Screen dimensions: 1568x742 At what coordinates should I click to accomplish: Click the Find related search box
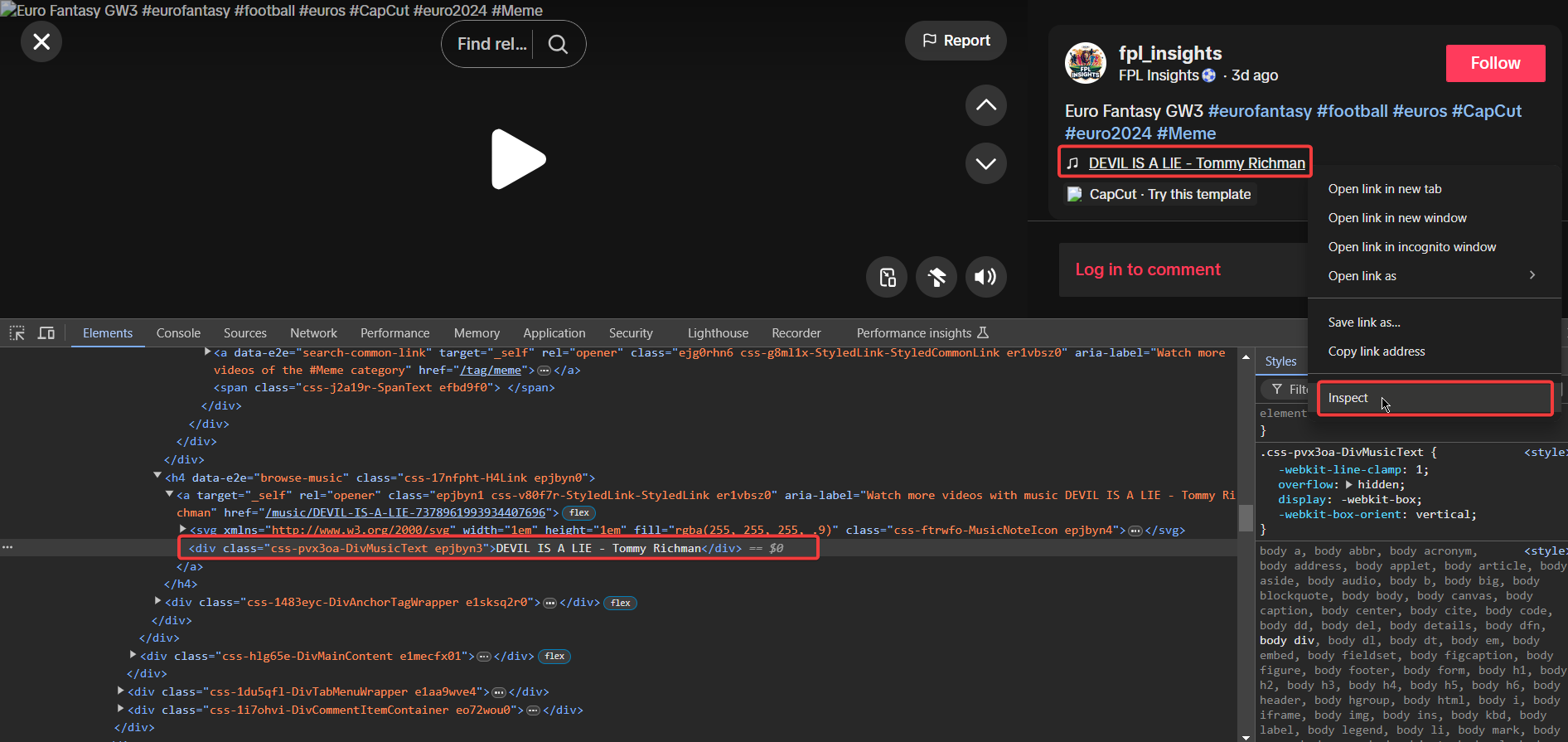tap(492, 44)
